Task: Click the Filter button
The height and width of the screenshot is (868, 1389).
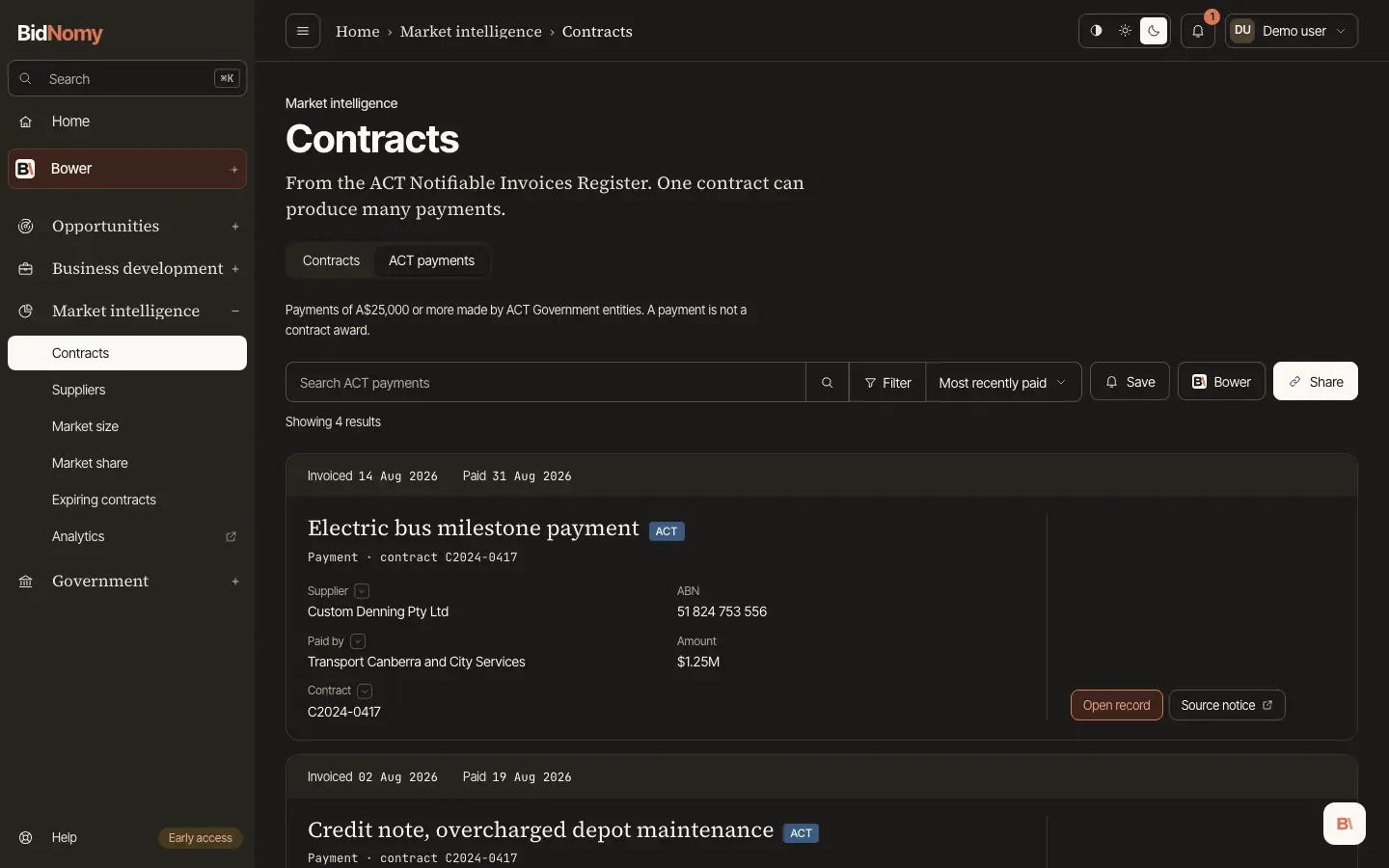Action: (887, 382)
